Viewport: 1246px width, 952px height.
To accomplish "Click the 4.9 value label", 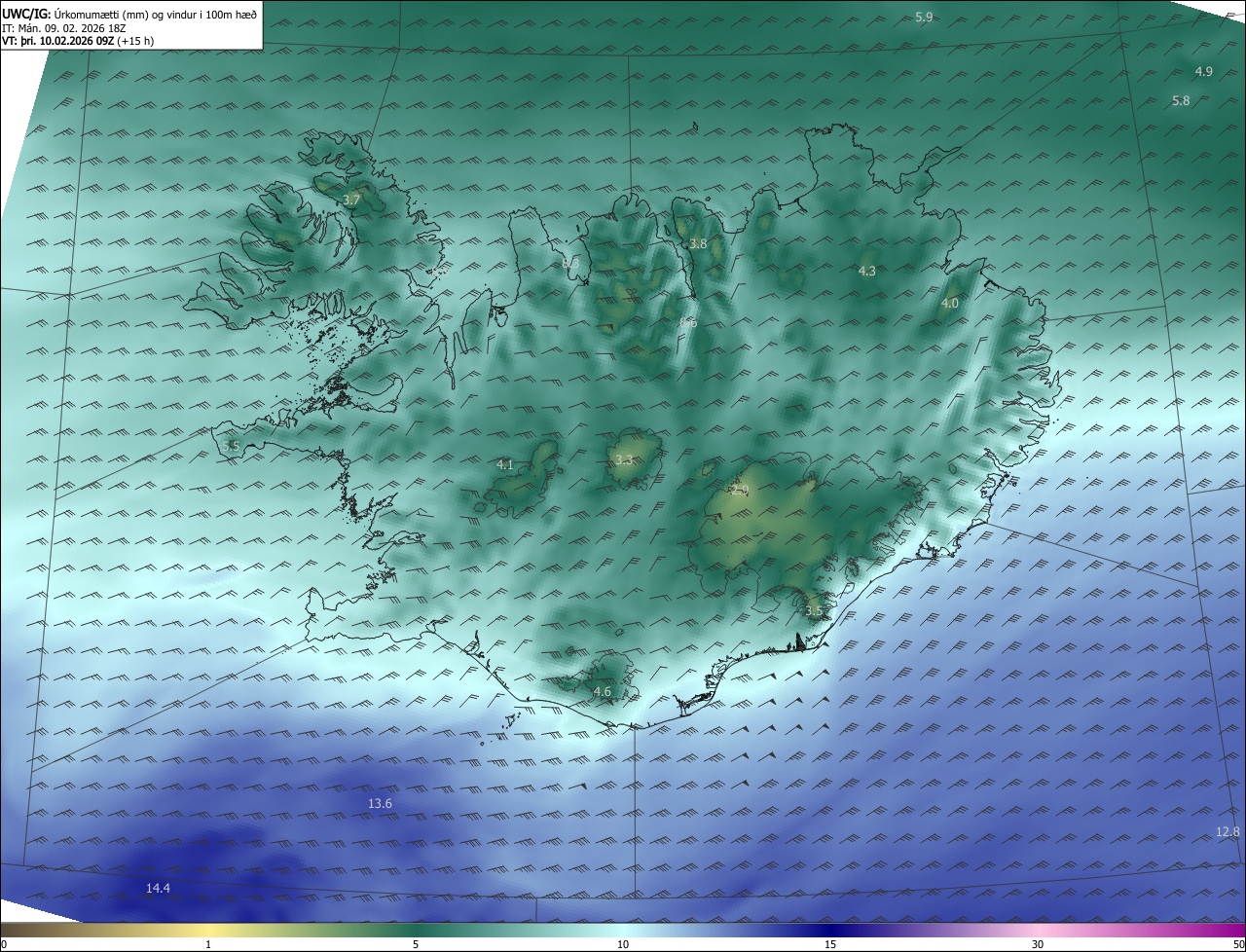I will pyautogui.click(x=1204, y=72).
